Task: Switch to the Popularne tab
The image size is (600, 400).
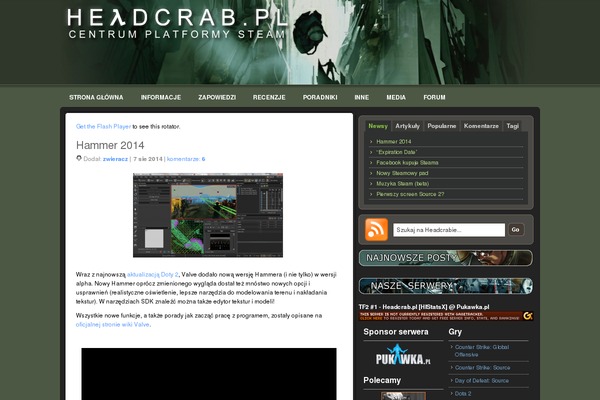Action: pyautogui.click(x=441, y=126)
